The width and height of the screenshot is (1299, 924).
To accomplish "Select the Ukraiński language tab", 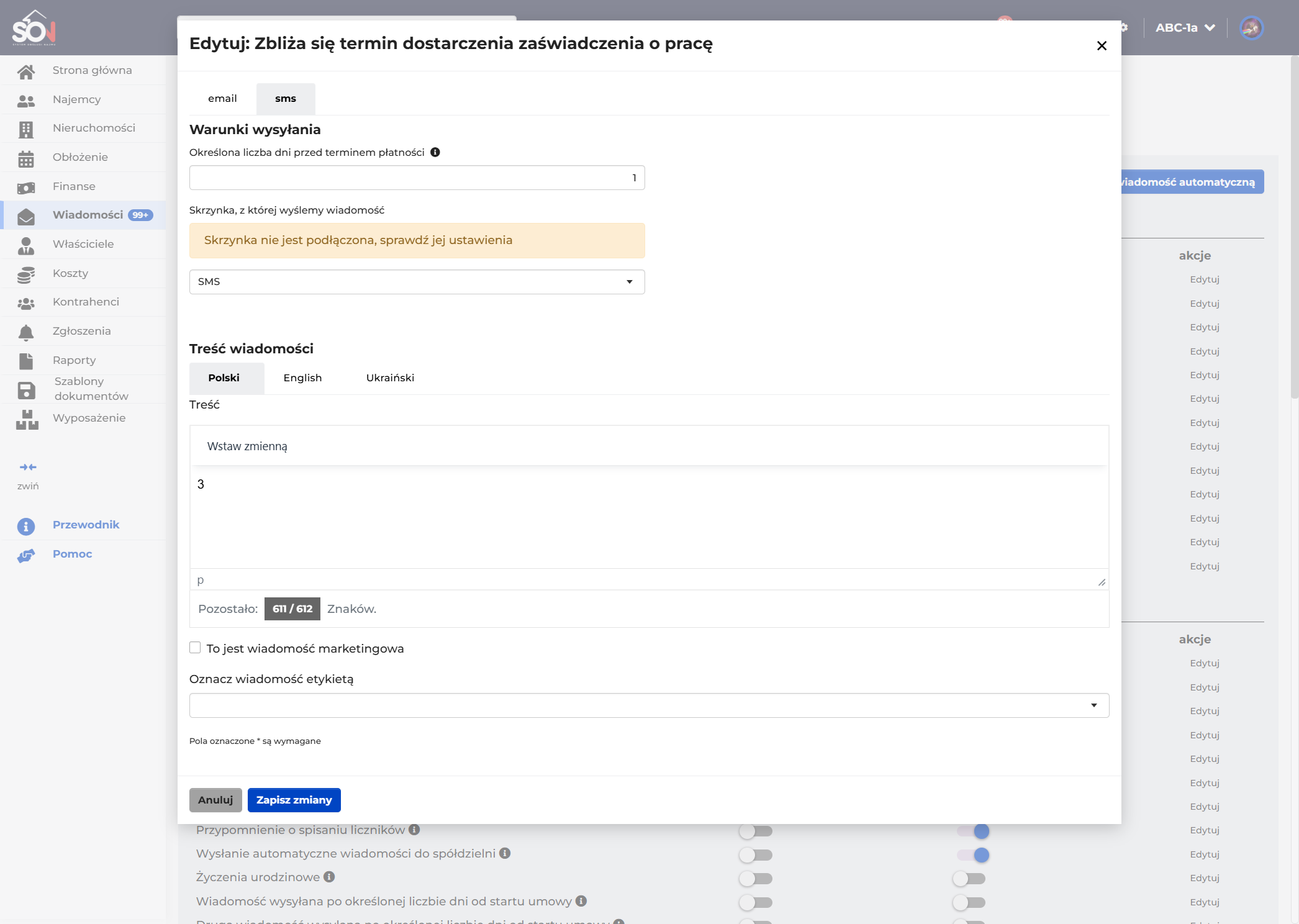I will coord(390,378).
